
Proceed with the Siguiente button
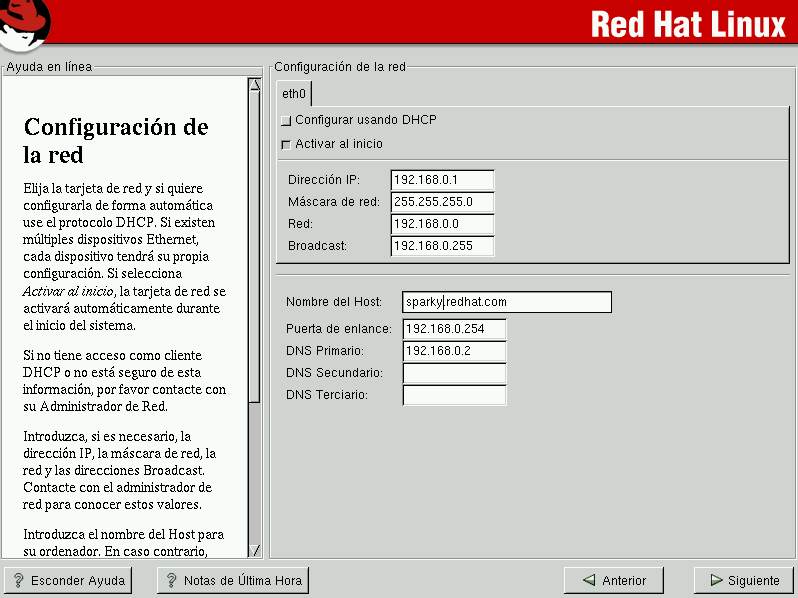(744, 580)
